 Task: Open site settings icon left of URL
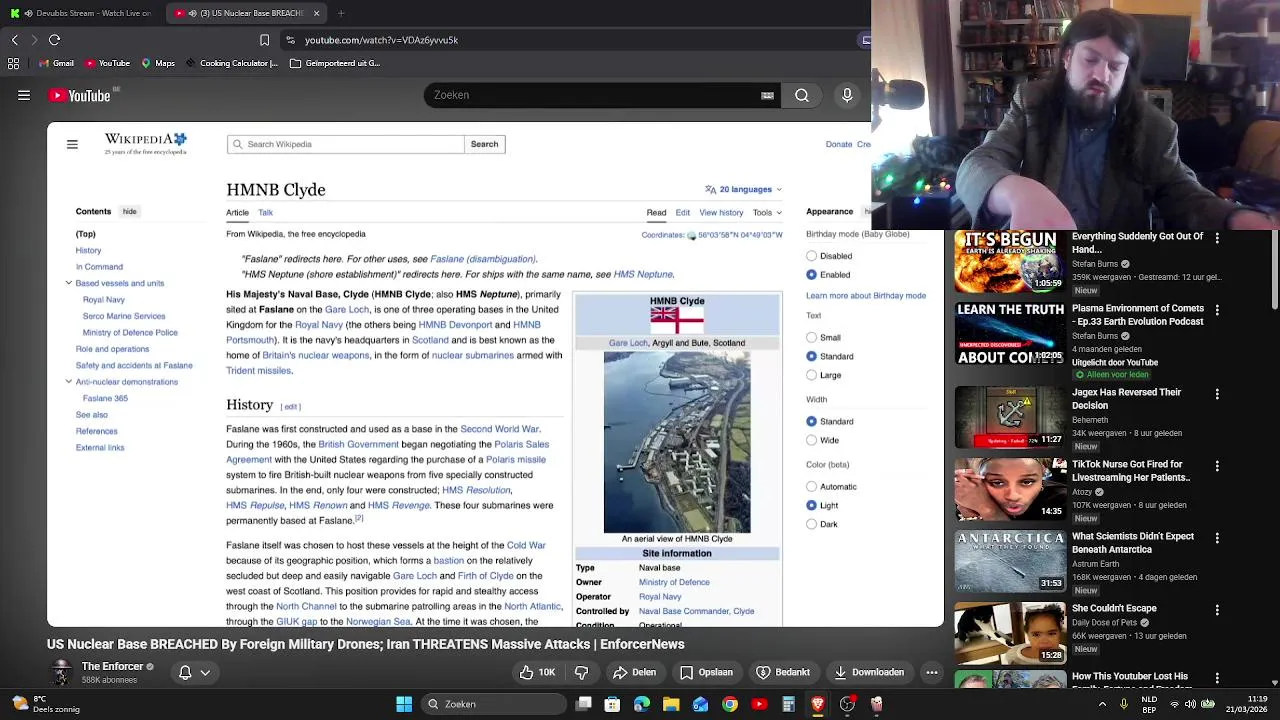pyautogui.click(x=290, y=40)
